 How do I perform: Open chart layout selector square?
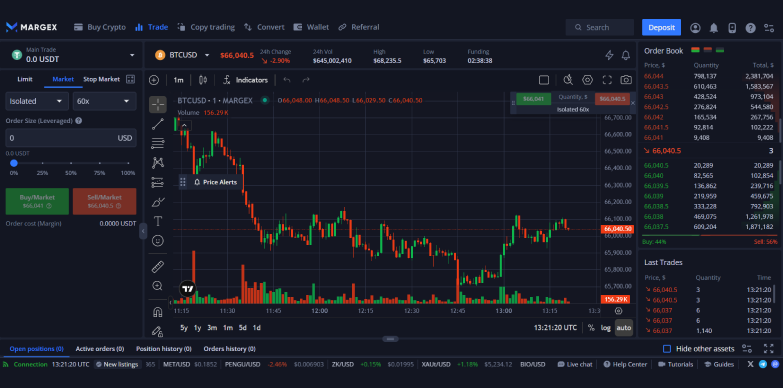(x=544, y=80)
